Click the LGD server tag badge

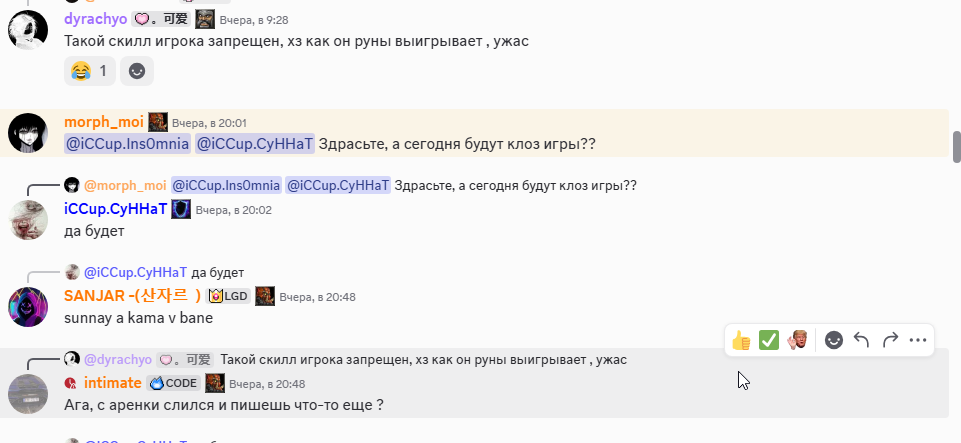[x=228, y=297]
